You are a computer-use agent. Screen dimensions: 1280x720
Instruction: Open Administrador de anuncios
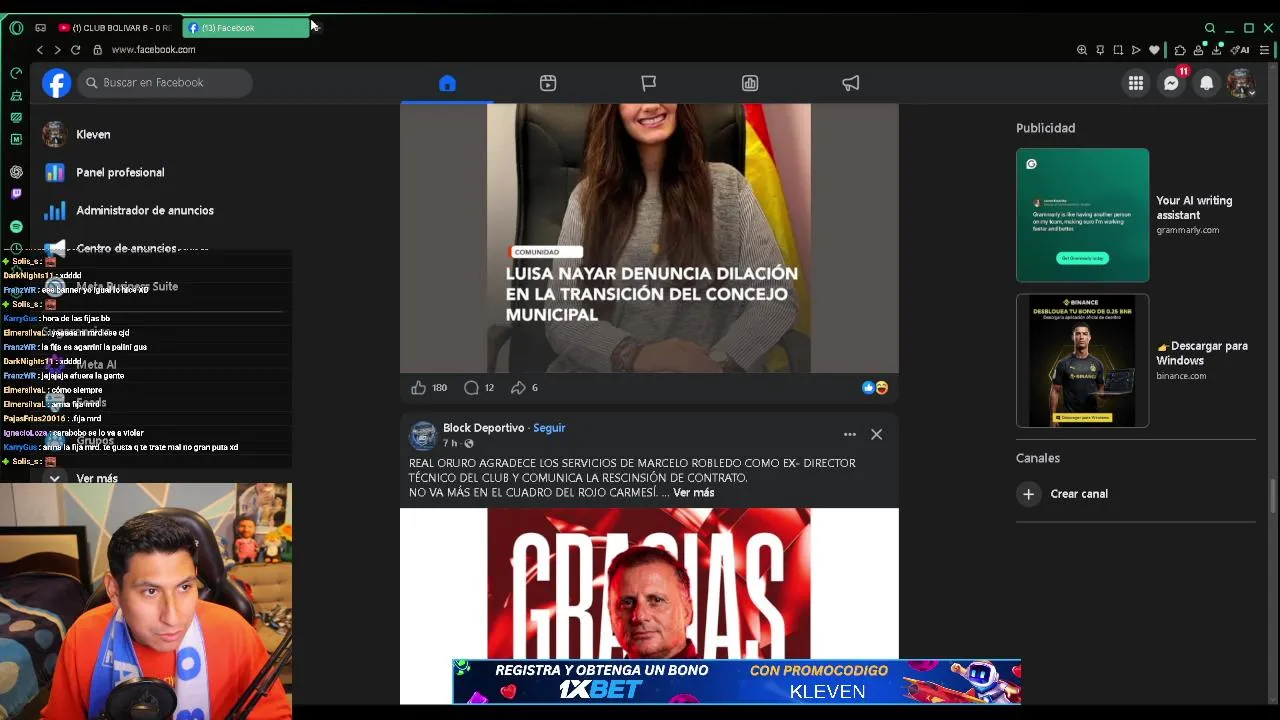144,210
